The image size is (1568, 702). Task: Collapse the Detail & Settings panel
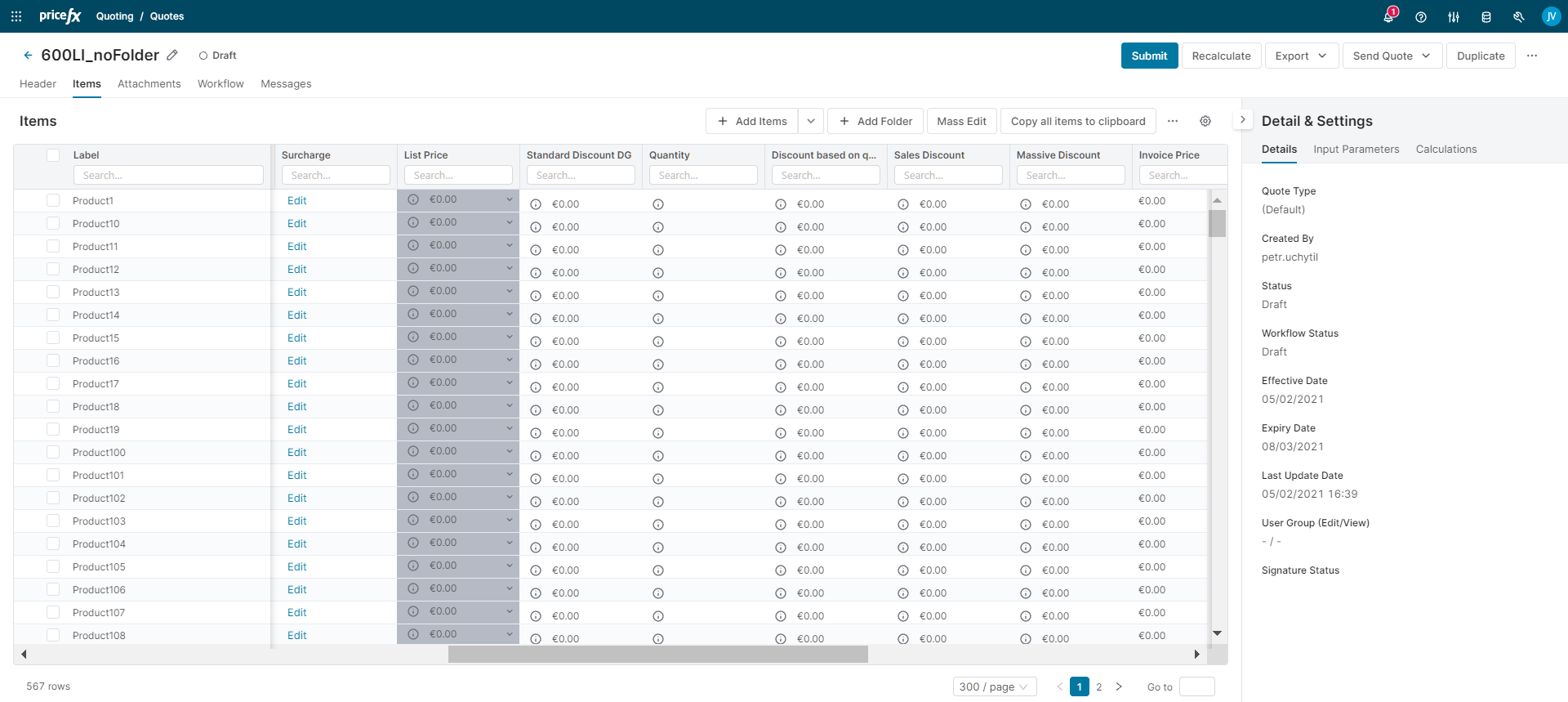tap(1242, 119)
